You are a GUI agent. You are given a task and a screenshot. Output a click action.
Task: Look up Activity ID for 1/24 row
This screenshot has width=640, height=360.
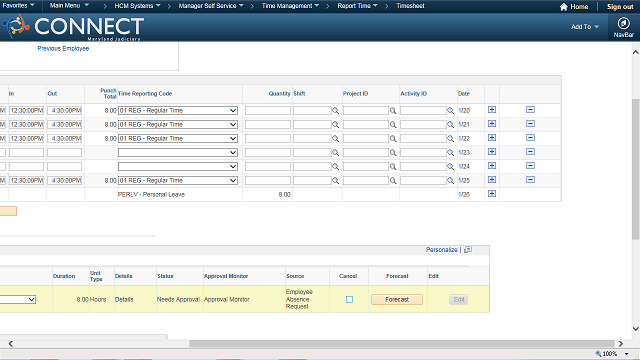click(x=451, y=167)
